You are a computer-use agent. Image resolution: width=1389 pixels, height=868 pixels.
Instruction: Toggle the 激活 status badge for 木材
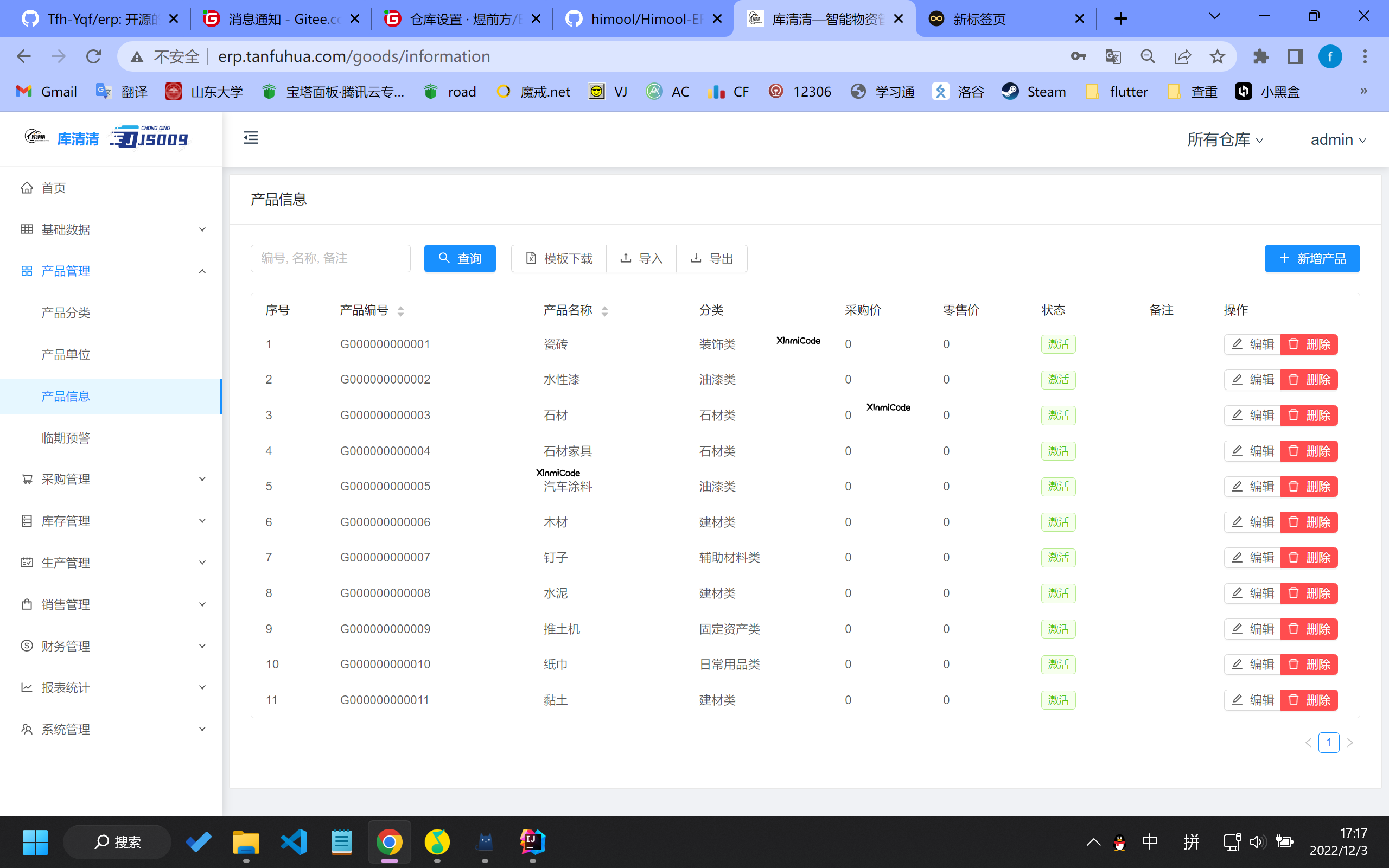(x=1058, y=521)
